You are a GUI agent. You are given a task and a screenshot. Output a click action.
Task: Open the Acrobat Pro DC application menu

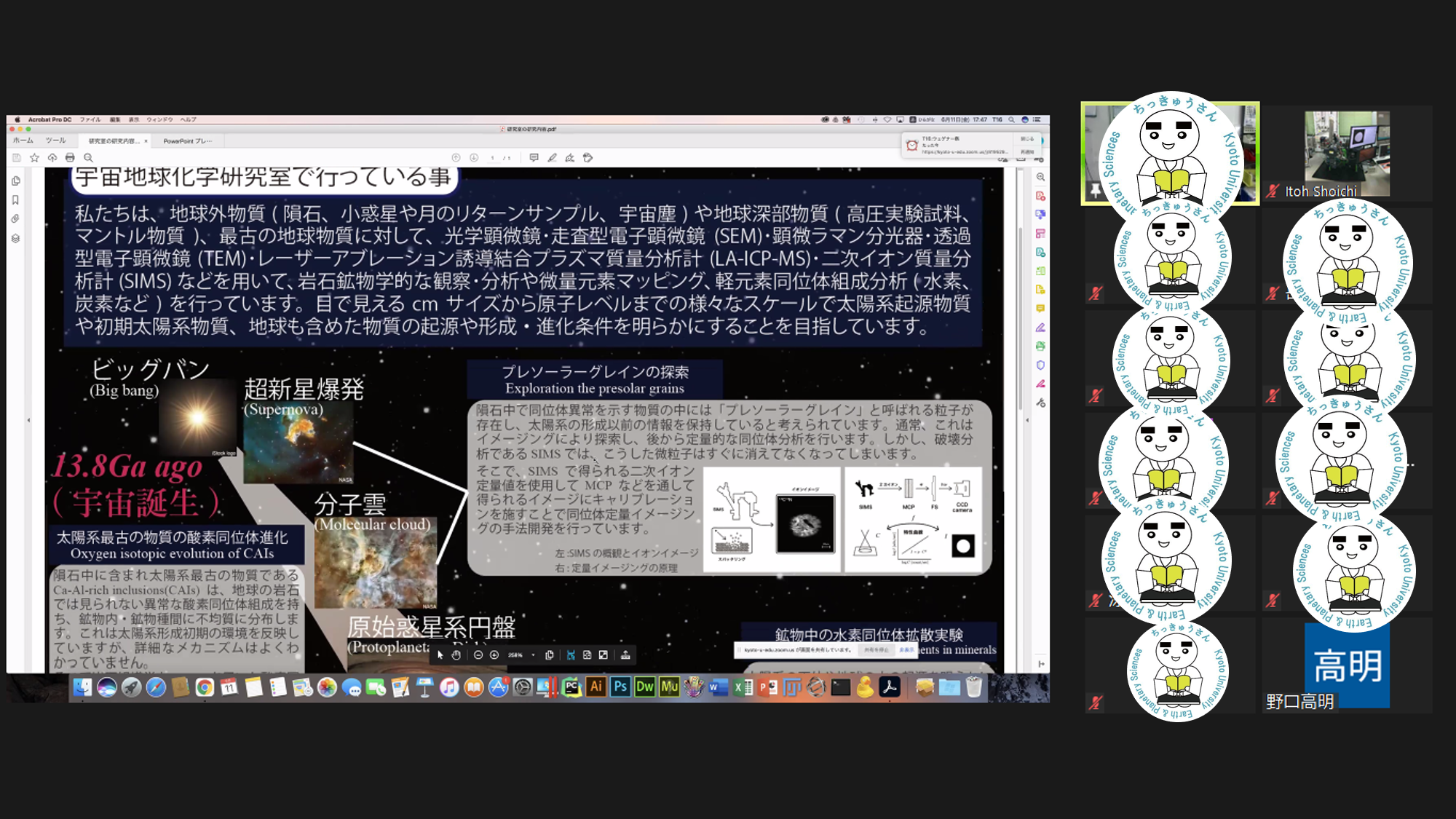(50, 119)
